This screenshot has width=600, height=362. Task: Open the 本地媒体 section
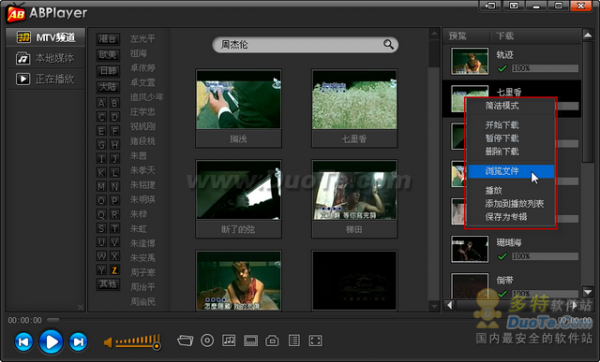(x=46, y=58)
